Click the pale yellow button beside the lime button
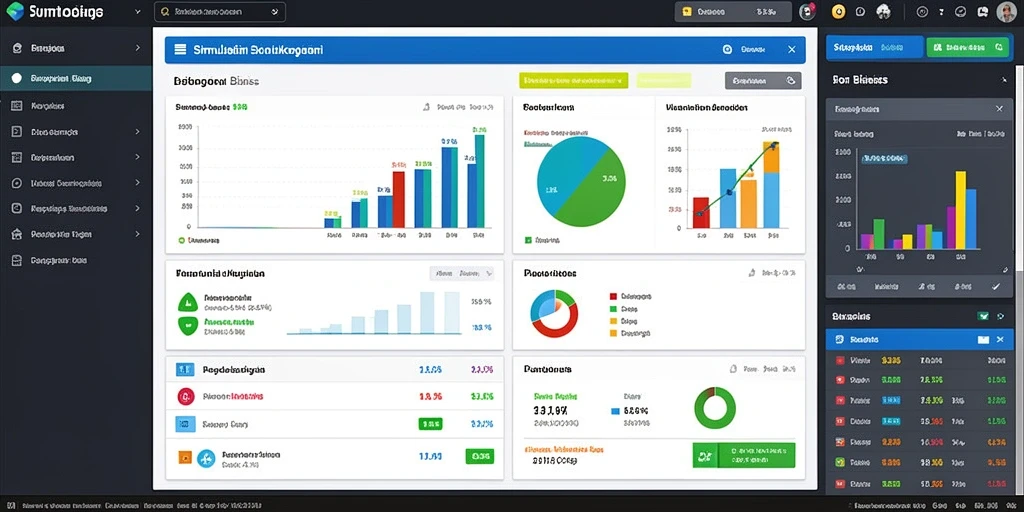Screen dimensions: 1024x512 pos(664,80)
